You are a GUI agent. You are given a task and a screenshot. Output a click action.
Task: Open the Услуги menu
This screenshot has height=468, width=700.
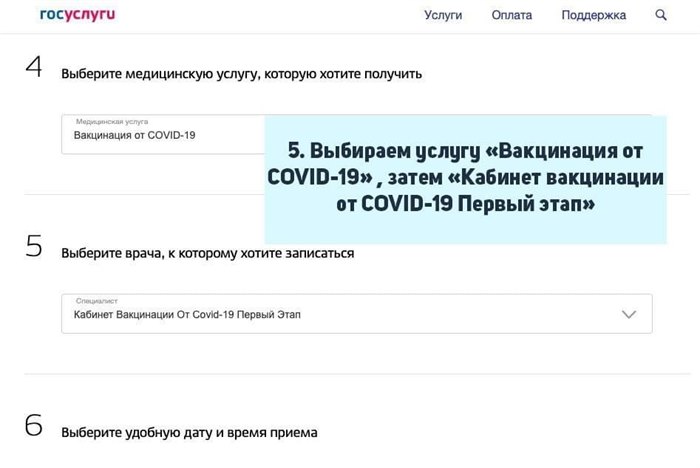click(443, 15)
